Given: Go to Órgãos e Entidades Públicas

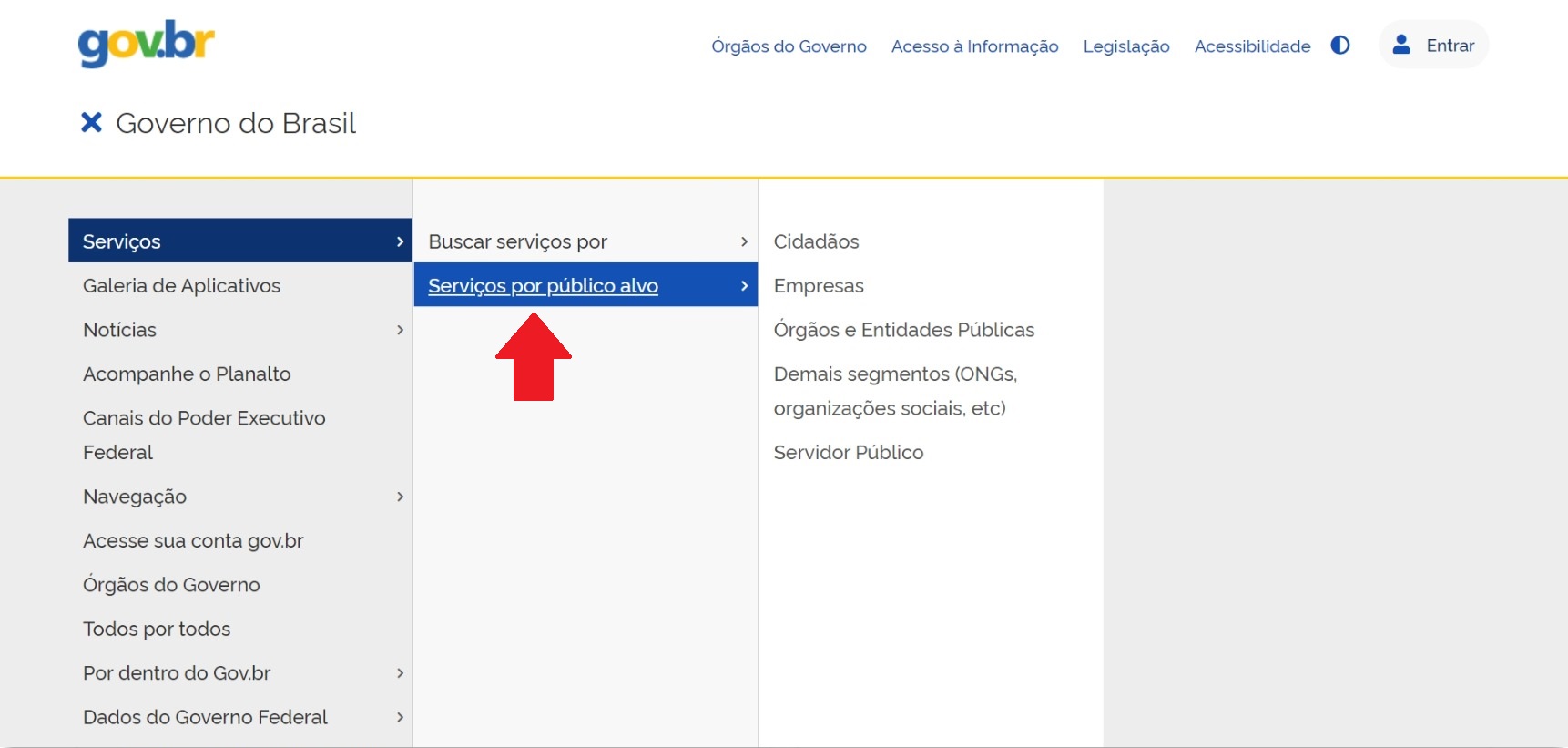Looking at the screenshot, I should tap(903, 330).
